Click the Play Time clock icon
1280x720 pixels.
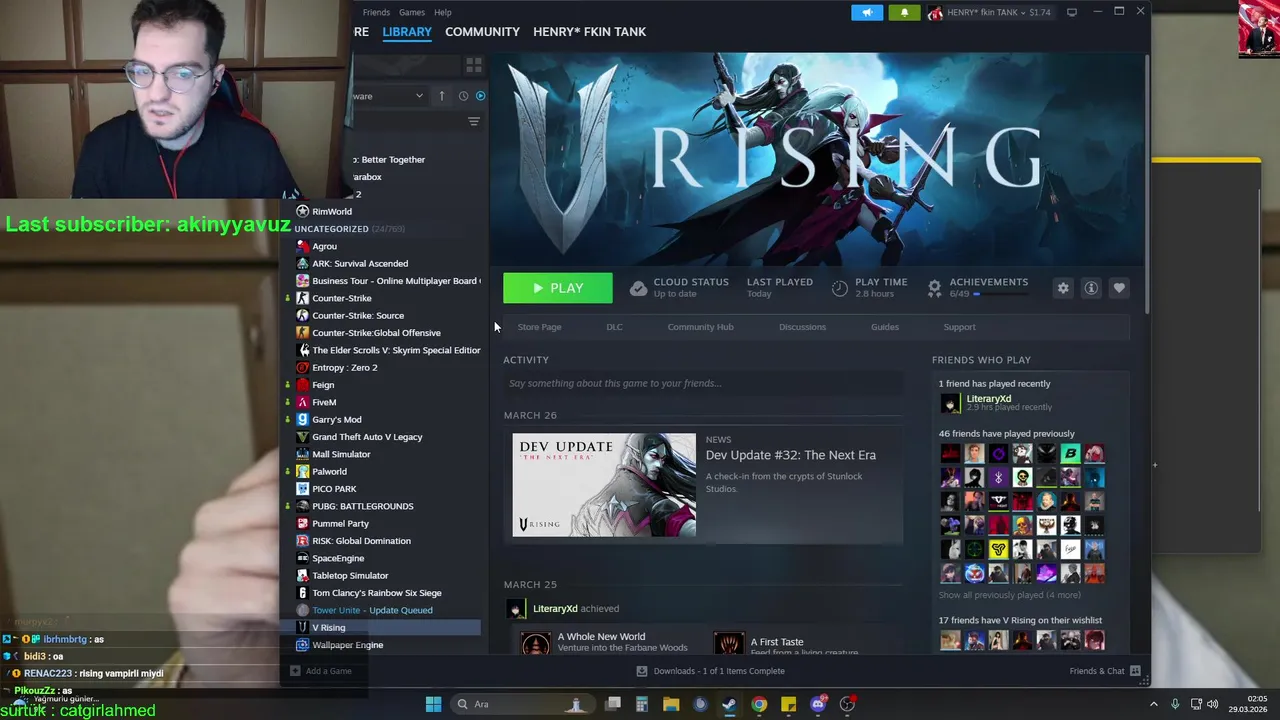(x=840, y=288)
